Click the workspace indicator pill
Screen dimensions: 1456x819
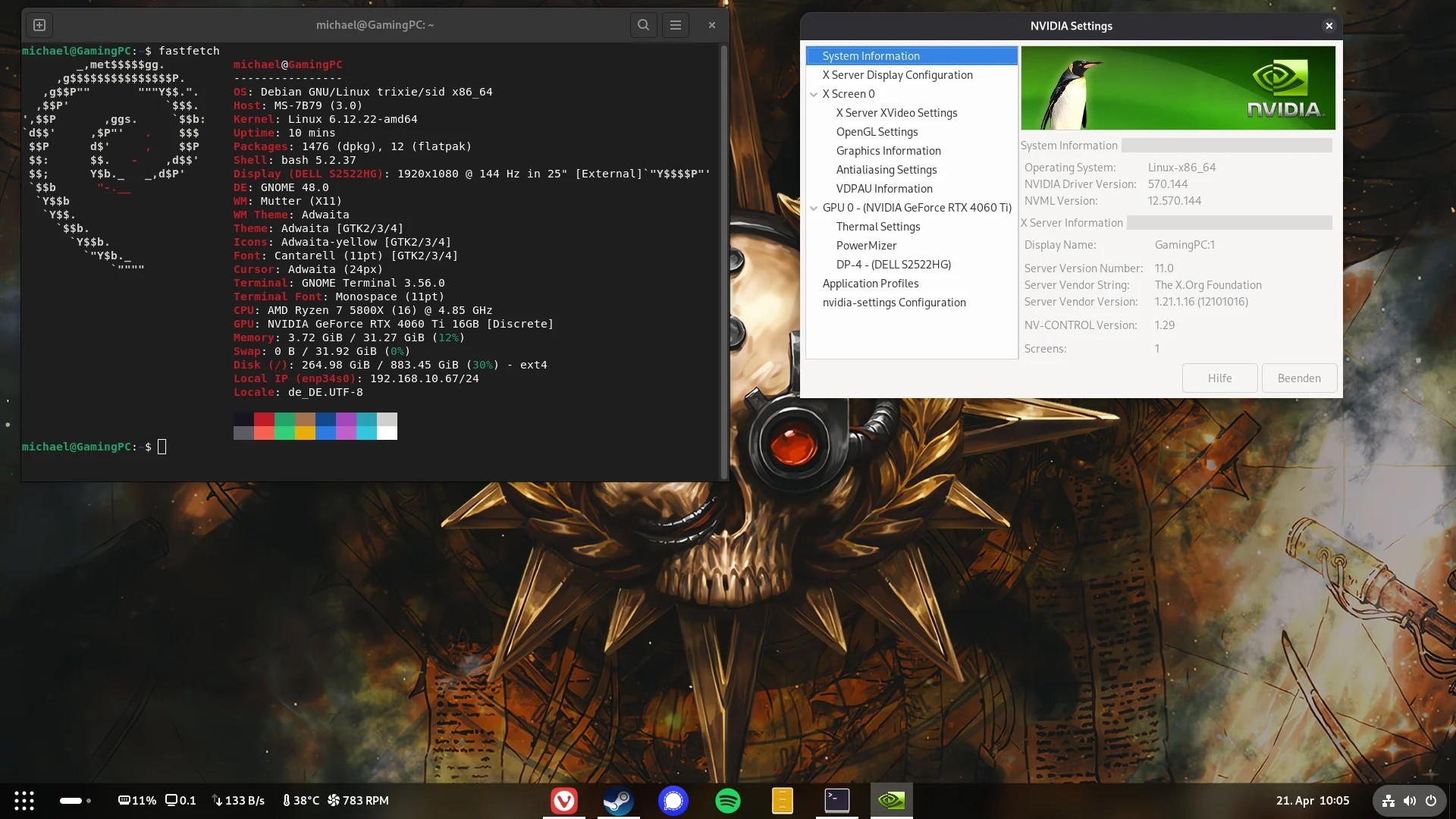[71, 801]
